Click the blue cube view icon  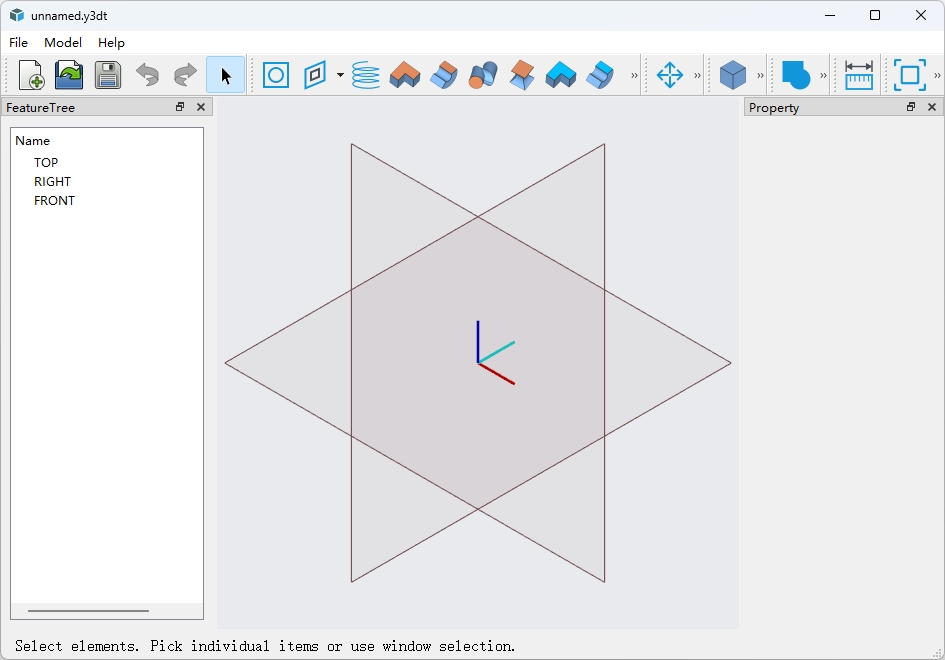[x=733, y=75]
